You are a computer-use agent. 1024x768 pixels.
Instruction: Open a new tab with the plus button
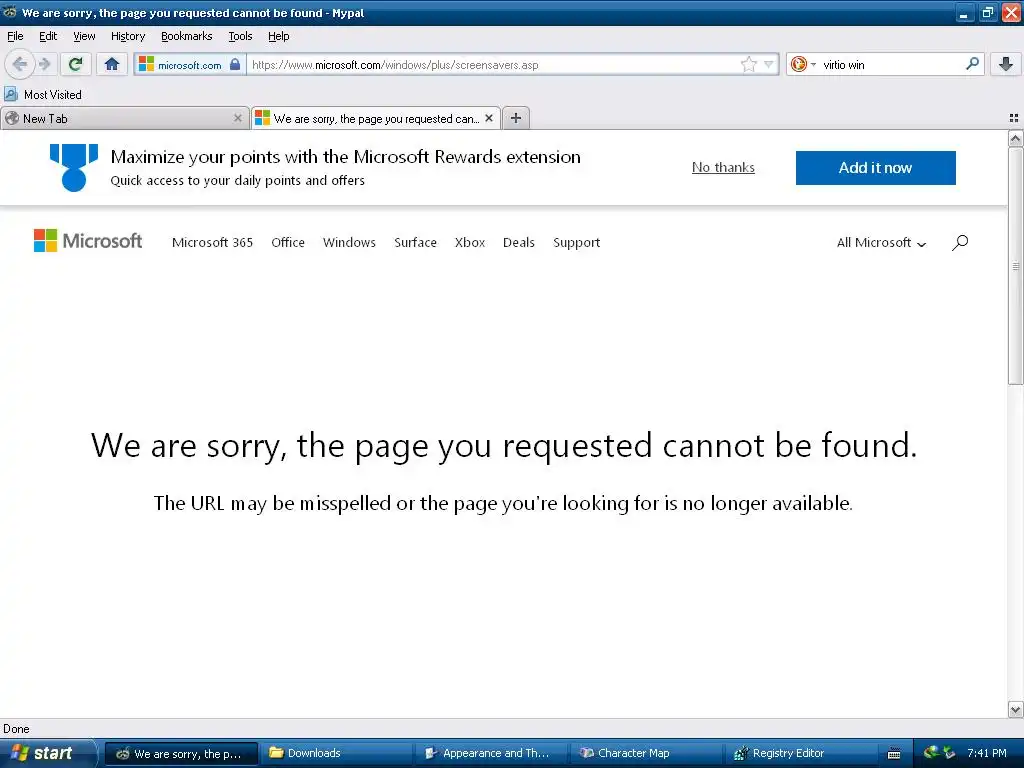(x=516, y=118)
